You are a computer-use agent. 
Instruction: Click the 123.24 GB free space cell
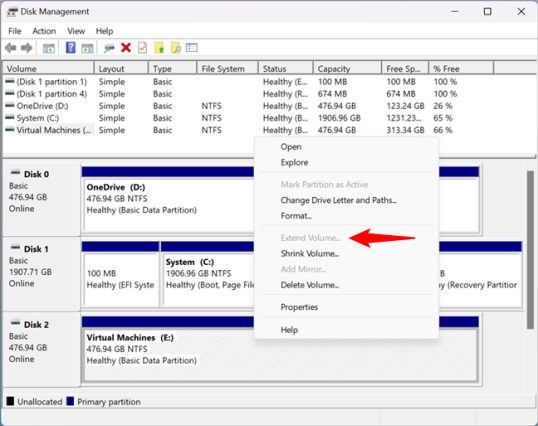(x=405, y=106)
